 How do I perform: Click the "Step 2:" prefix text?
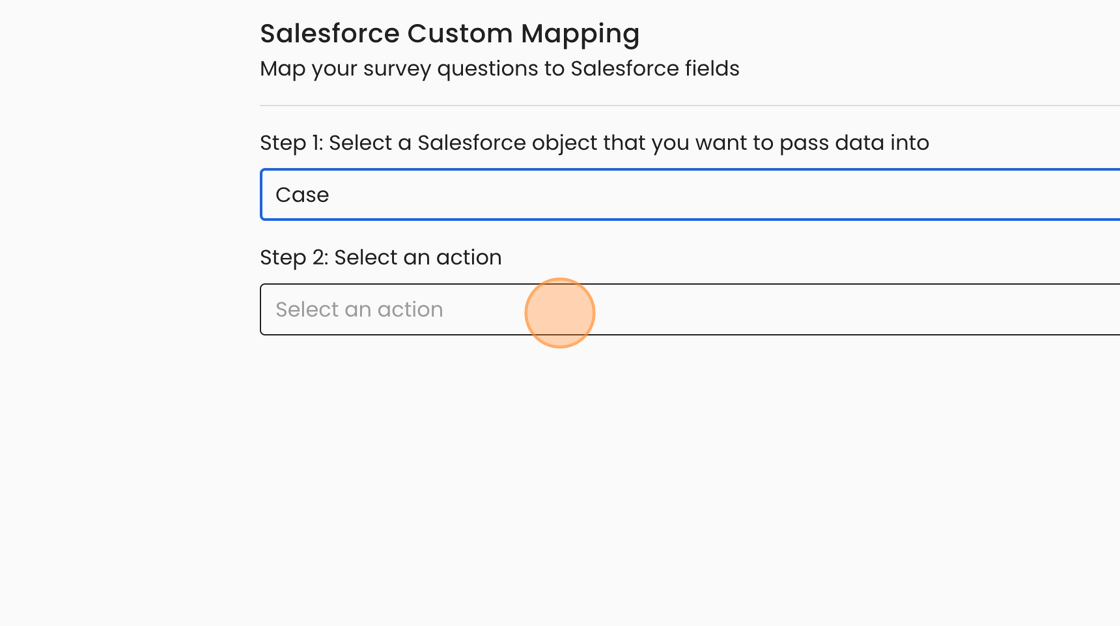click(294, 257)
